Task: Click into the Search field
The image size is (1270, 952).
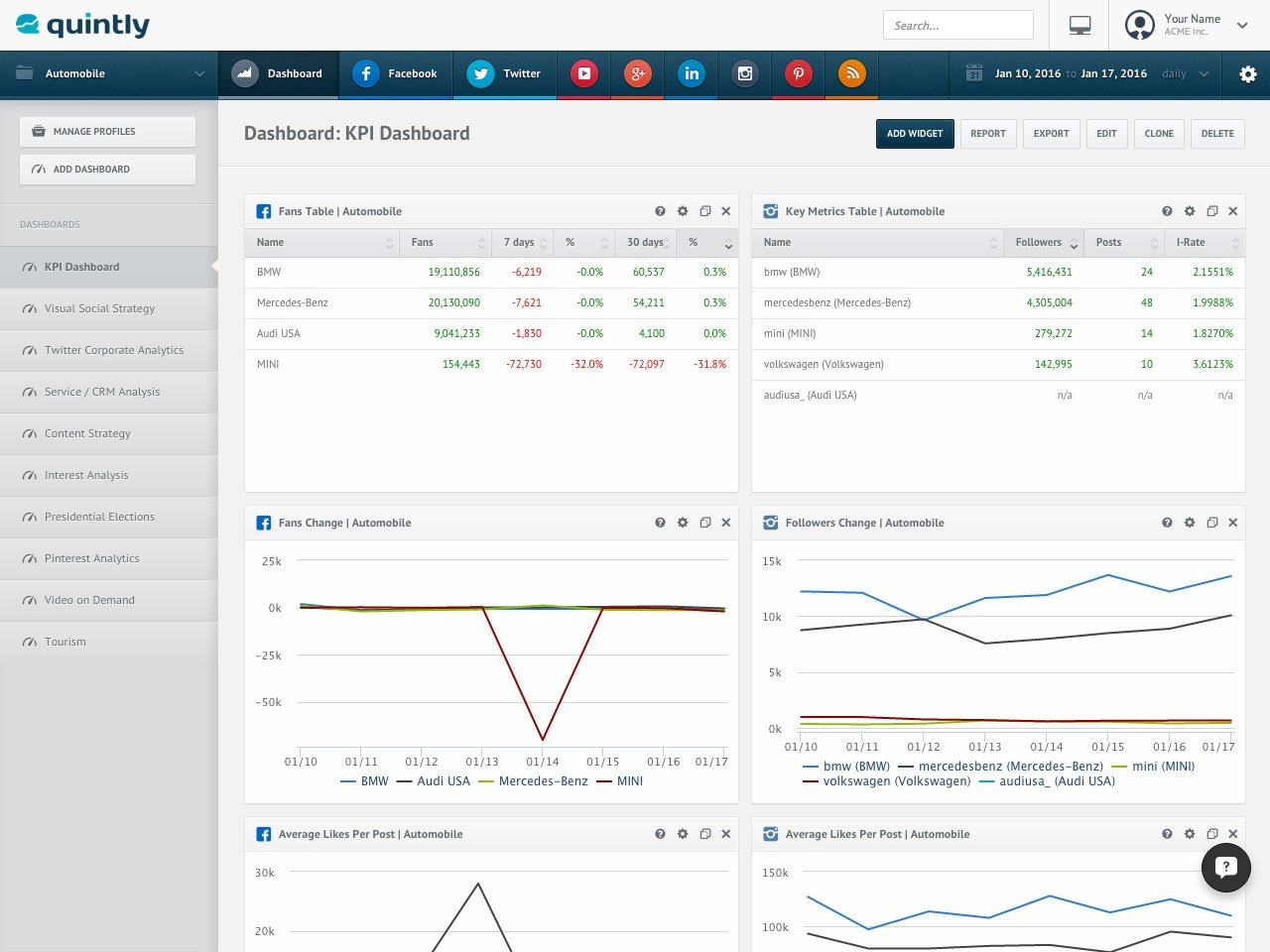Action: click(x=958, y=26)
